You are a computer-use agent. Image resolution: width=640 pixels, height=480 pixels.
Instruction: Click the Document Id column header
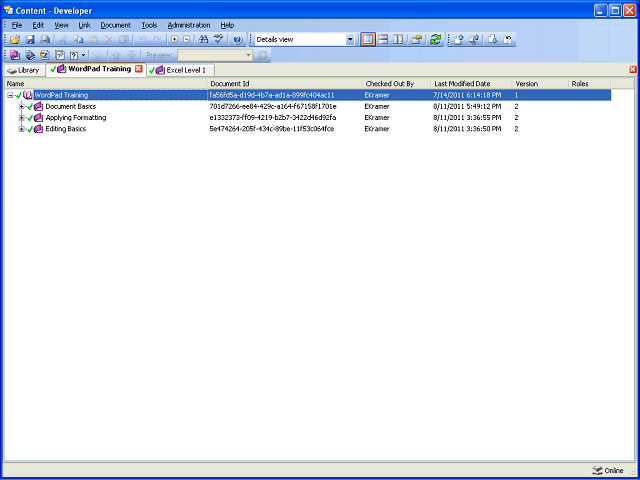coord(285,84)
